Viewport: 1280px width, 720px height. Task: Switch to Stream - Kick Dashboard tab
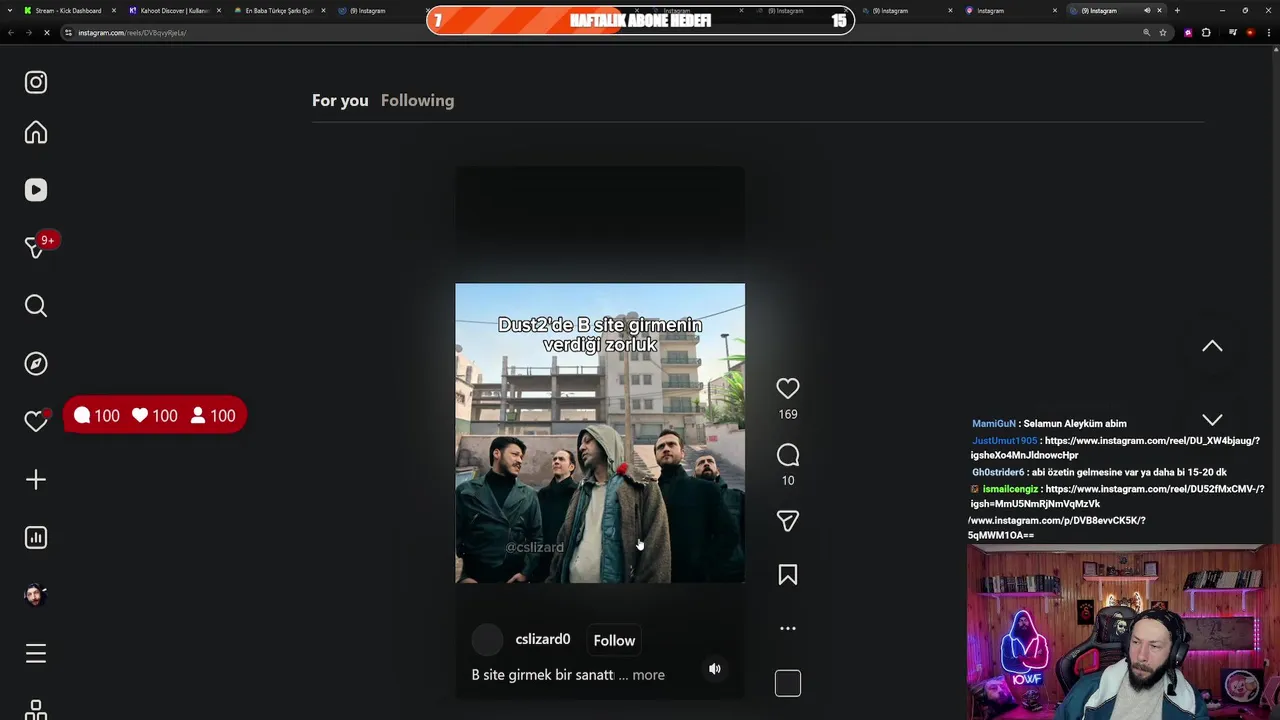(x=68, y=10)
